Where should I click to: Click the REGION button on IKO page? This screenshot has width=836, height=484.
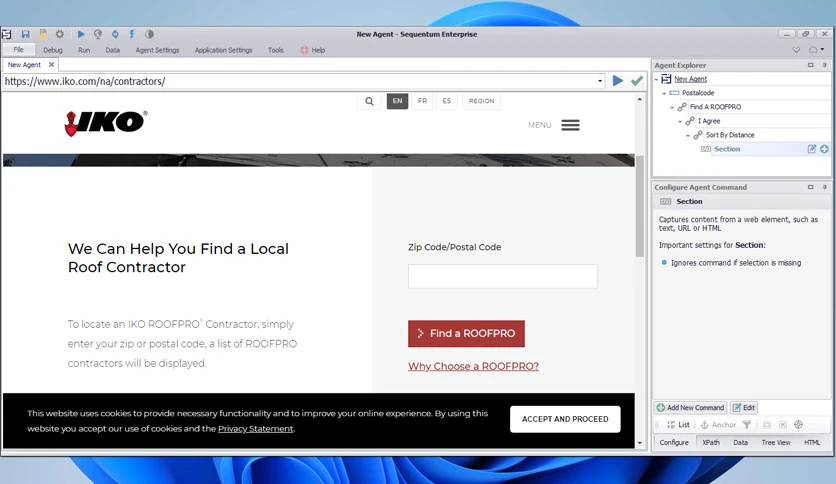click(481, 101)
